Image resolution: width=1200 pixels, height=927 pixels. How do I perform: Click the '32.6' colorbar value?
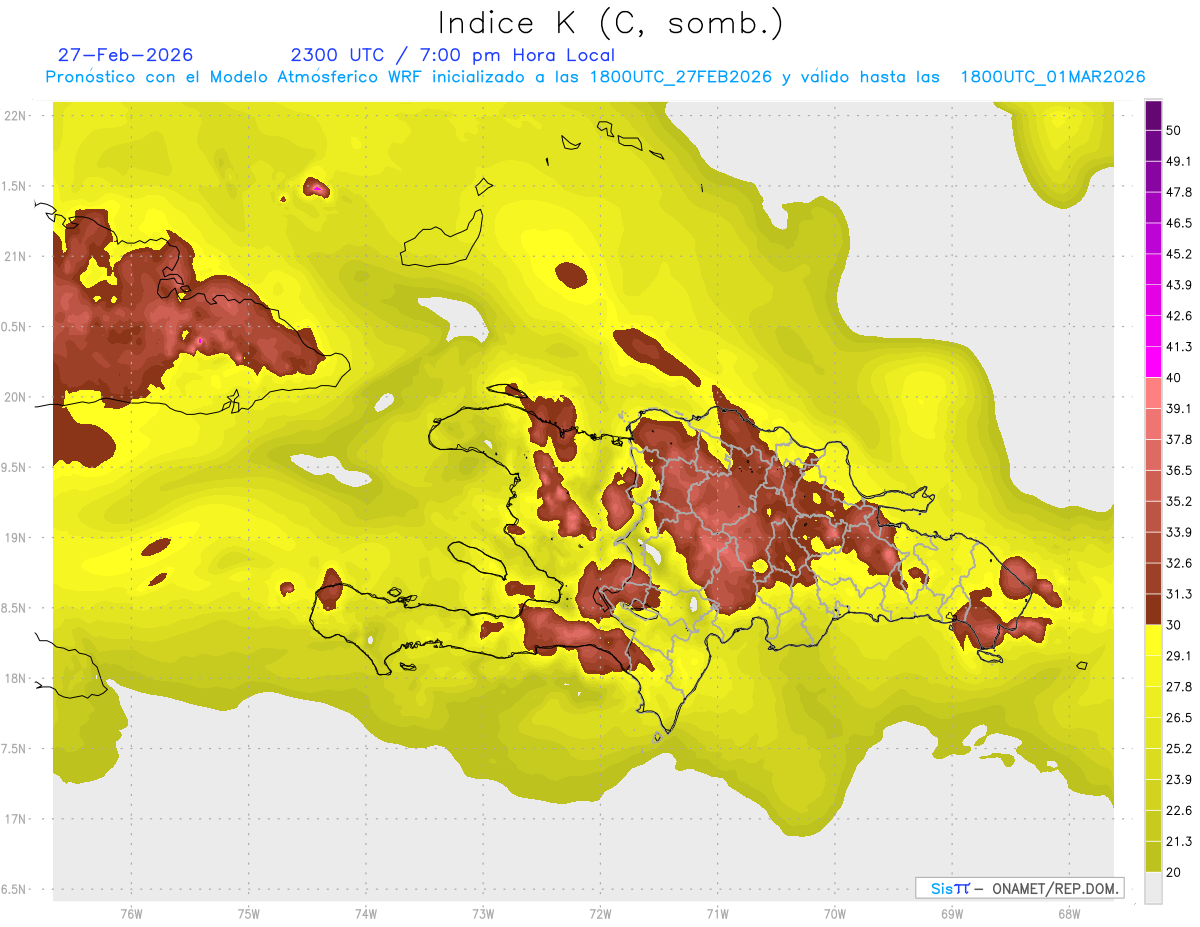click(1179, 563)
